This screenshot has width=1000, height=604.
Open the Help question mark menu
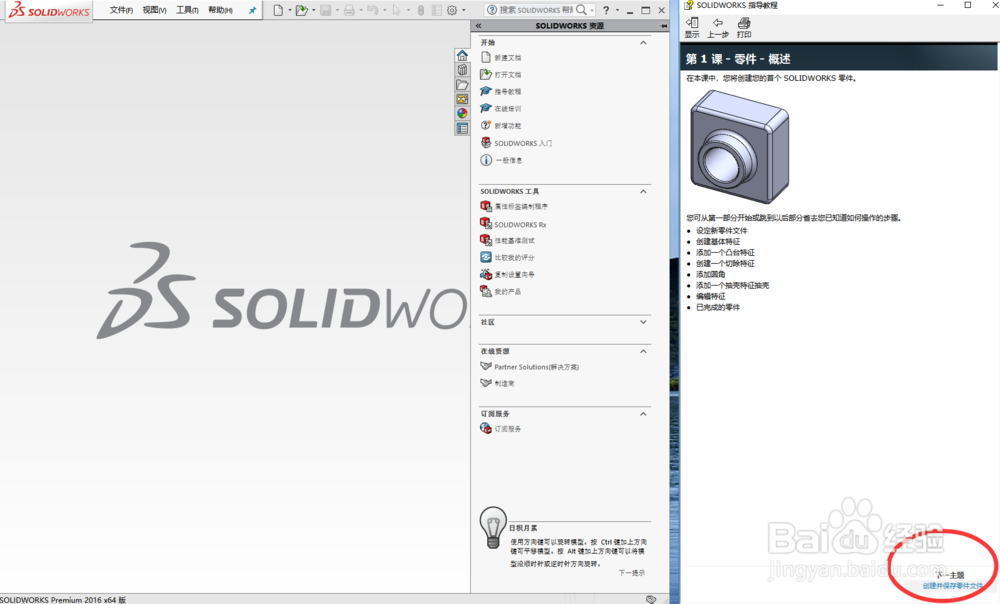click(x=607, y=10)
